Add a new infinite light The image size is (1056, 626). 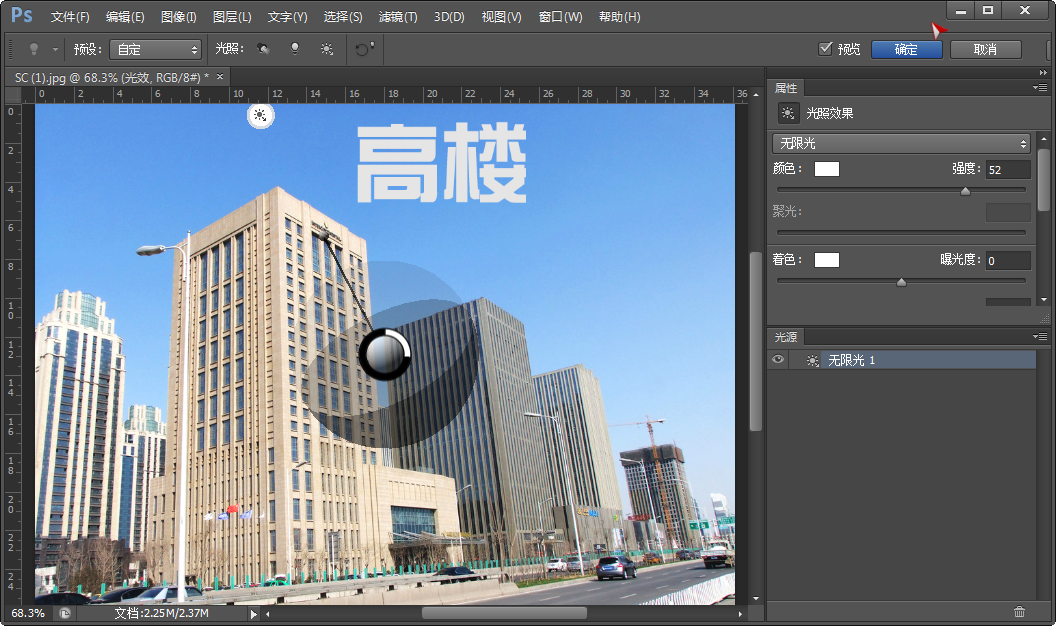pos(327,49)
